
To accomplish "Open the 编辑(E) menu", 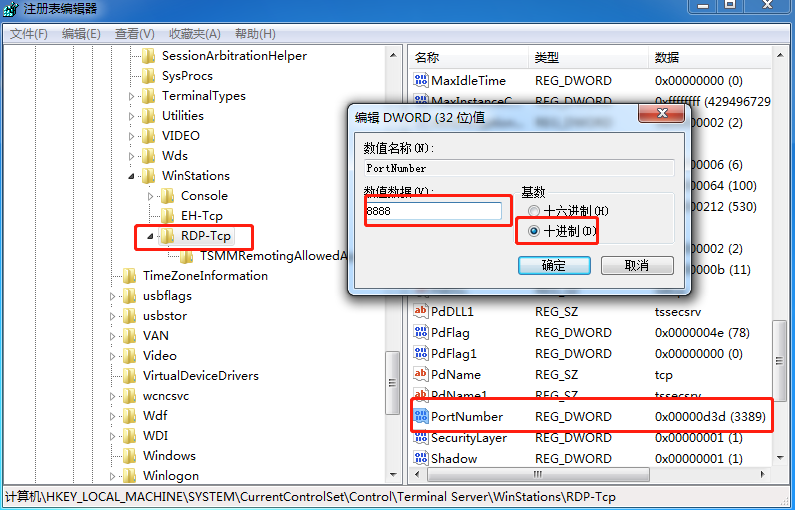I will point(81,34).
